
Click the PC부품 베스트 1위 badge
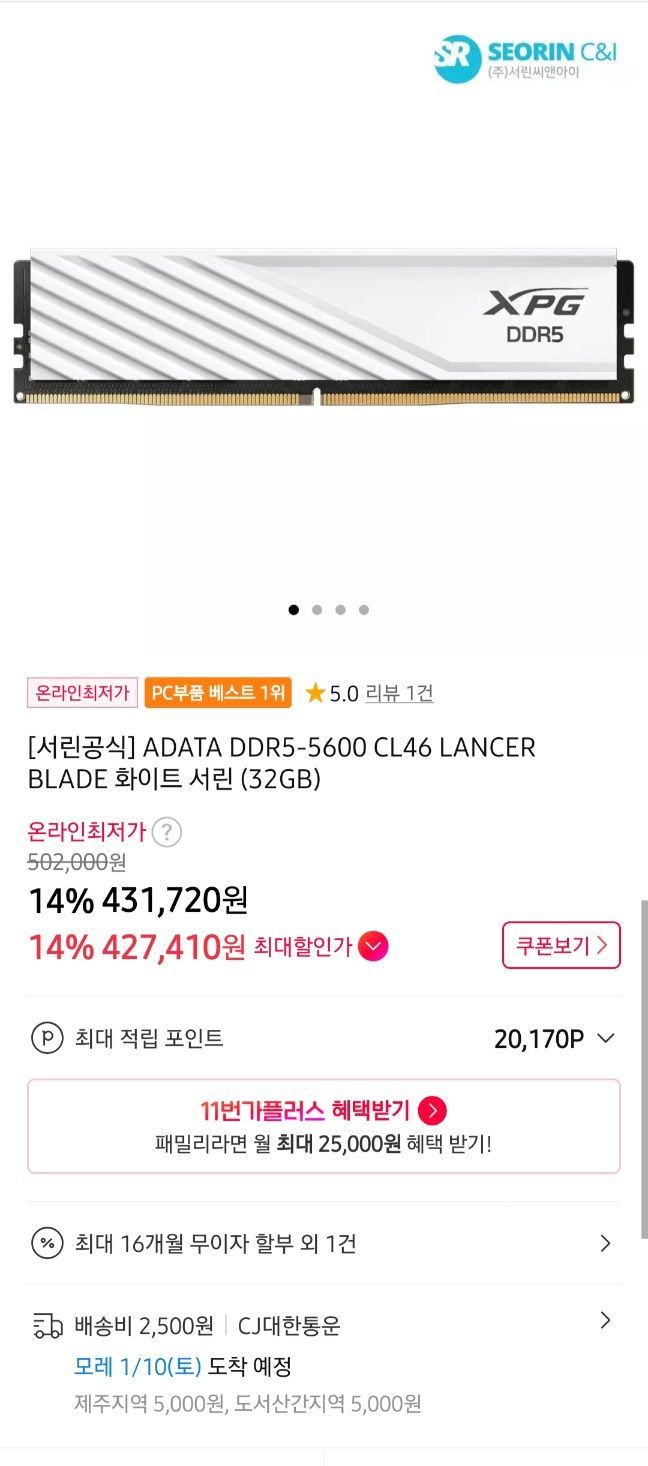click(x=218, y=692)
